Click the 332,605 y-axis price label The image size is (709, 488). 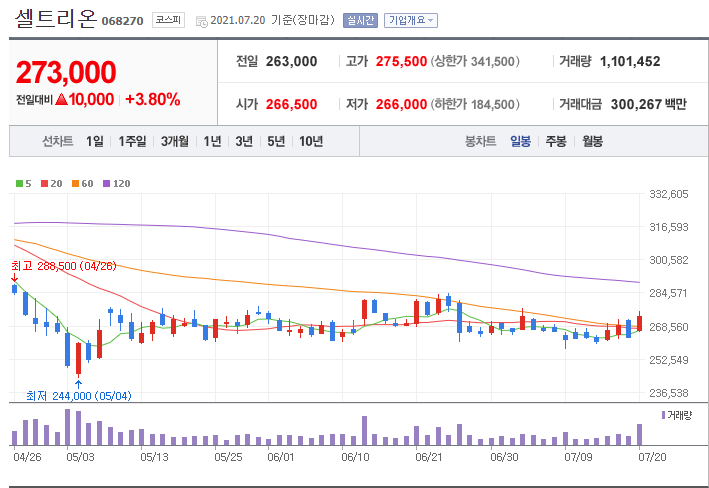coord(669,194)
